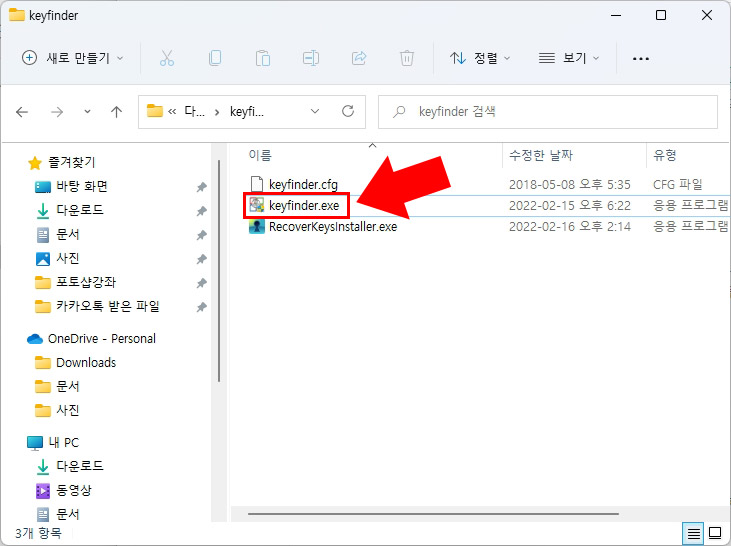Click the file list horizontal scrollbar
Viewport: 731px width, 546px height.
click(433, 514)
